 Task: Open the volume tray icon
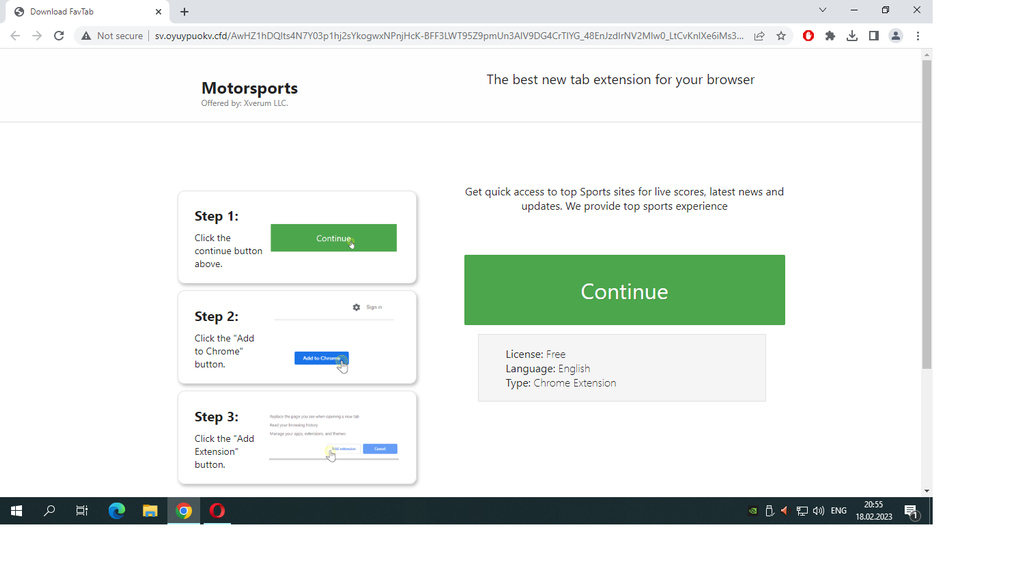point(818,511)
